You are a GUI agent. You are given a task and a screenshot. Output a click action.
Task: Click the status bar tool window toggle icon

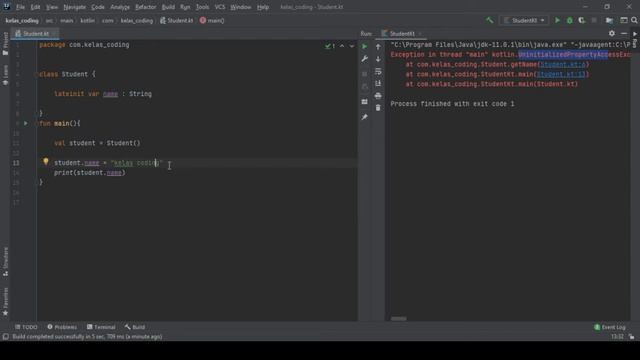[x=5, y=337]
